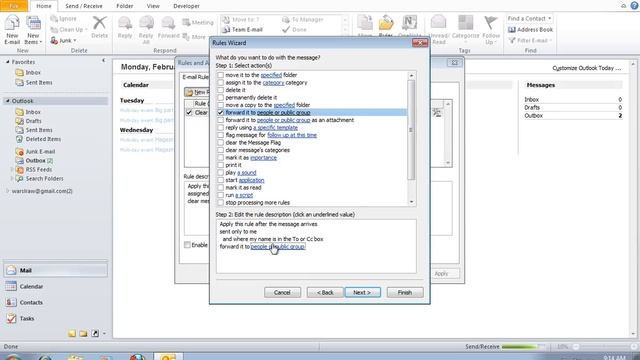Click the New E-mail ribbon icon
The width and height of the screenshot is (640, 360).
point(12,29)
